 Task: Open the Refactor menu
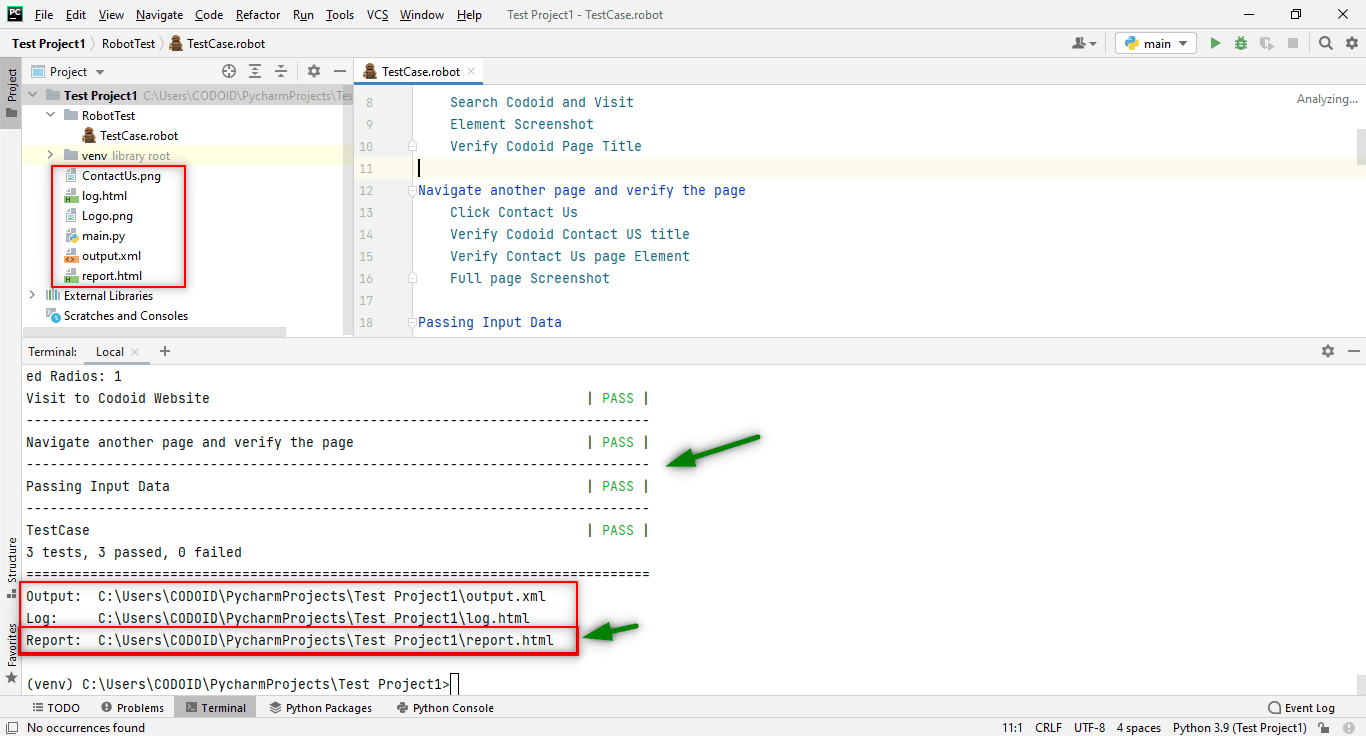(257, 14)
